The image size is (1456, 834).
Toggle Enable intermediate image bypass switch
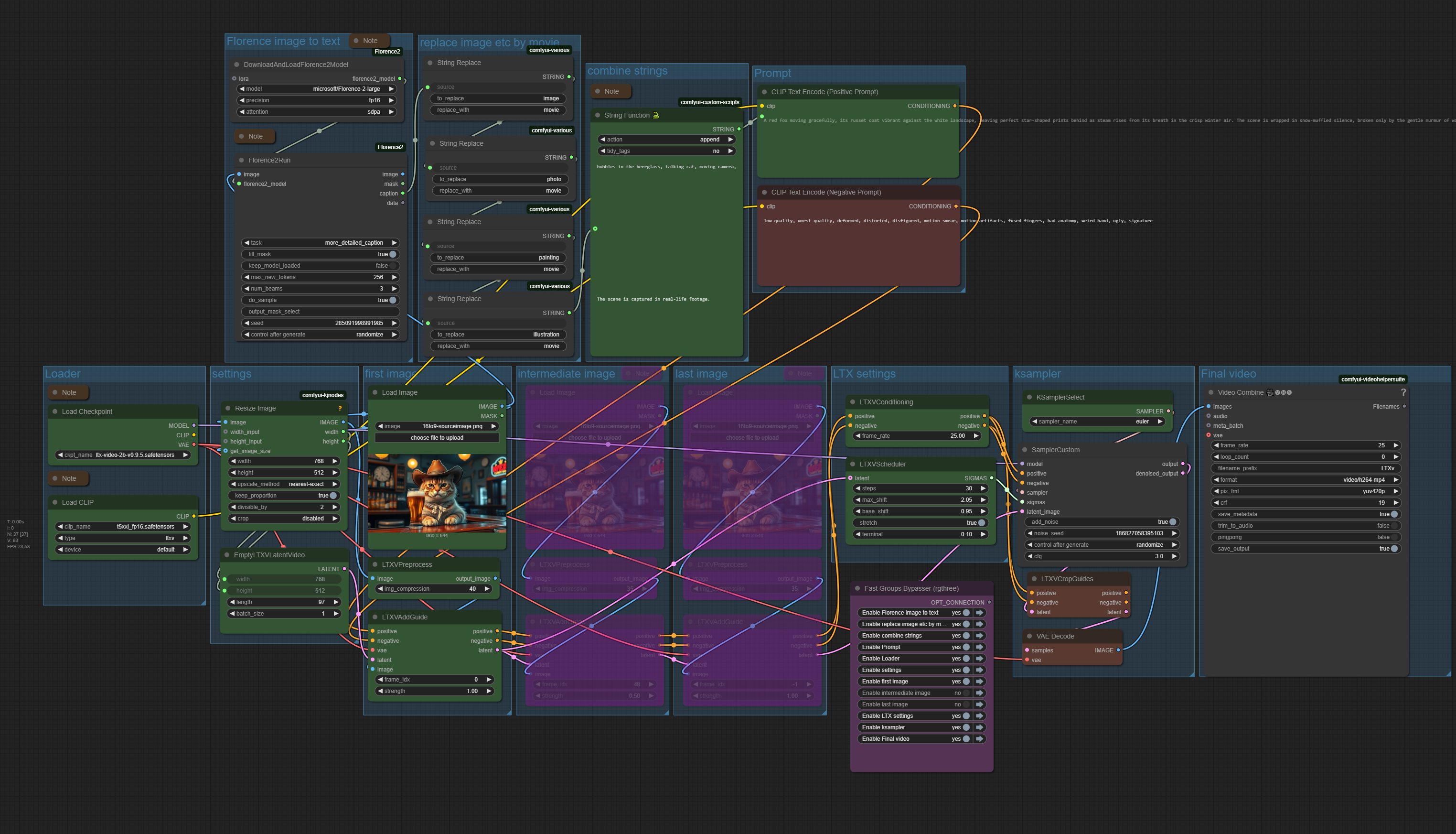[x=966, y=693]
